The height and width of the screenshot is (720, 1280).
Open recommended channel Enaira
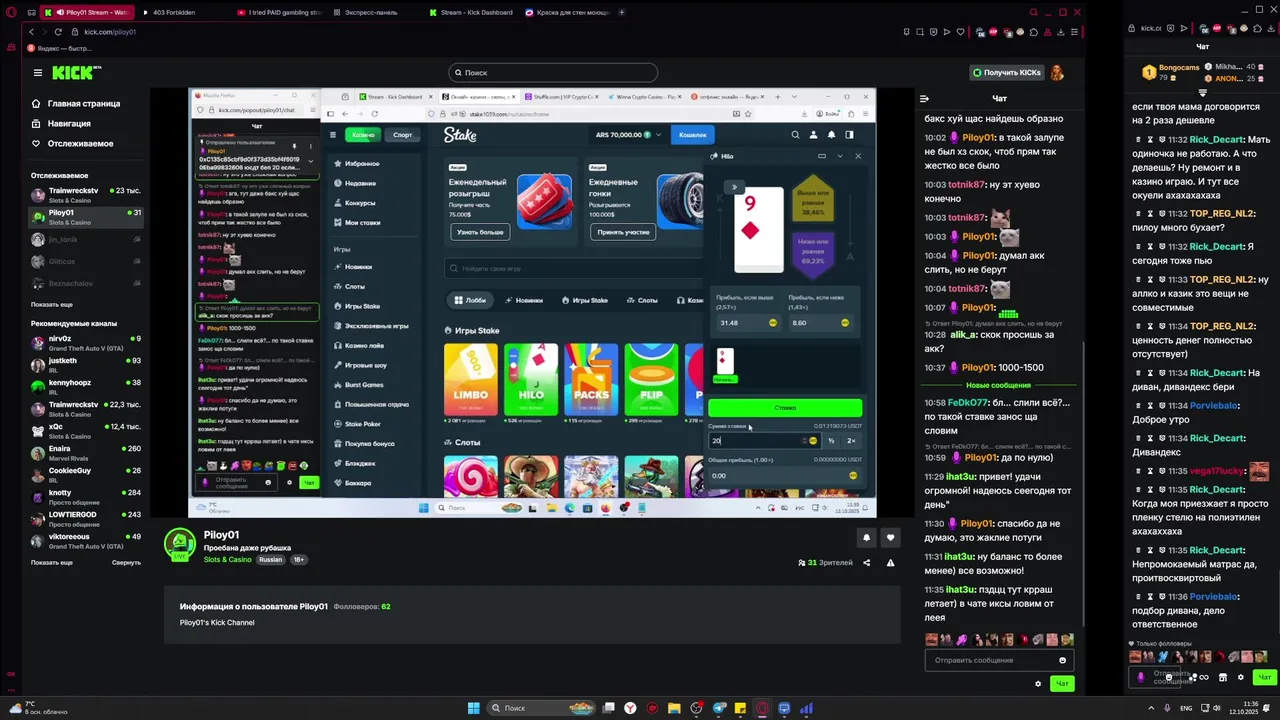pyautogui.click(x=85, y=453)
